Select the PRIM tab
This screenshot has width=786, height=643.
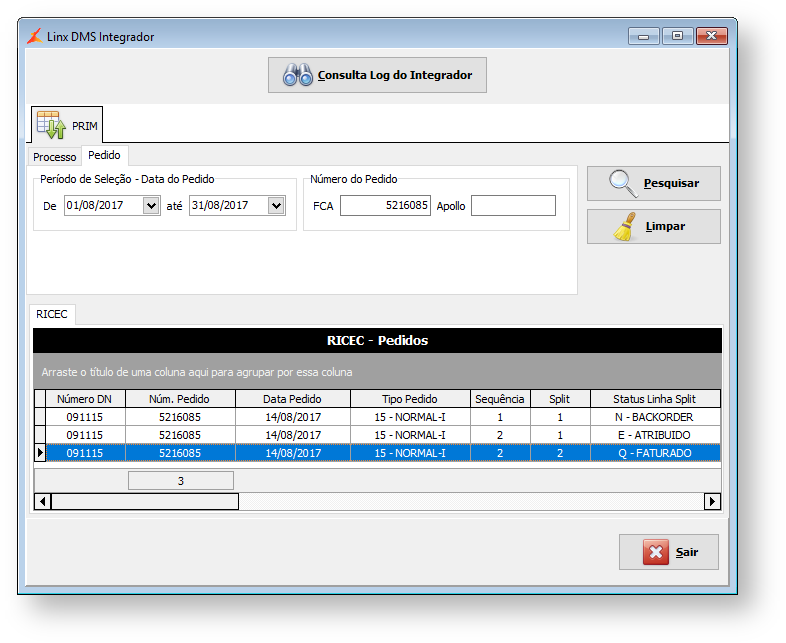[67, 125]
